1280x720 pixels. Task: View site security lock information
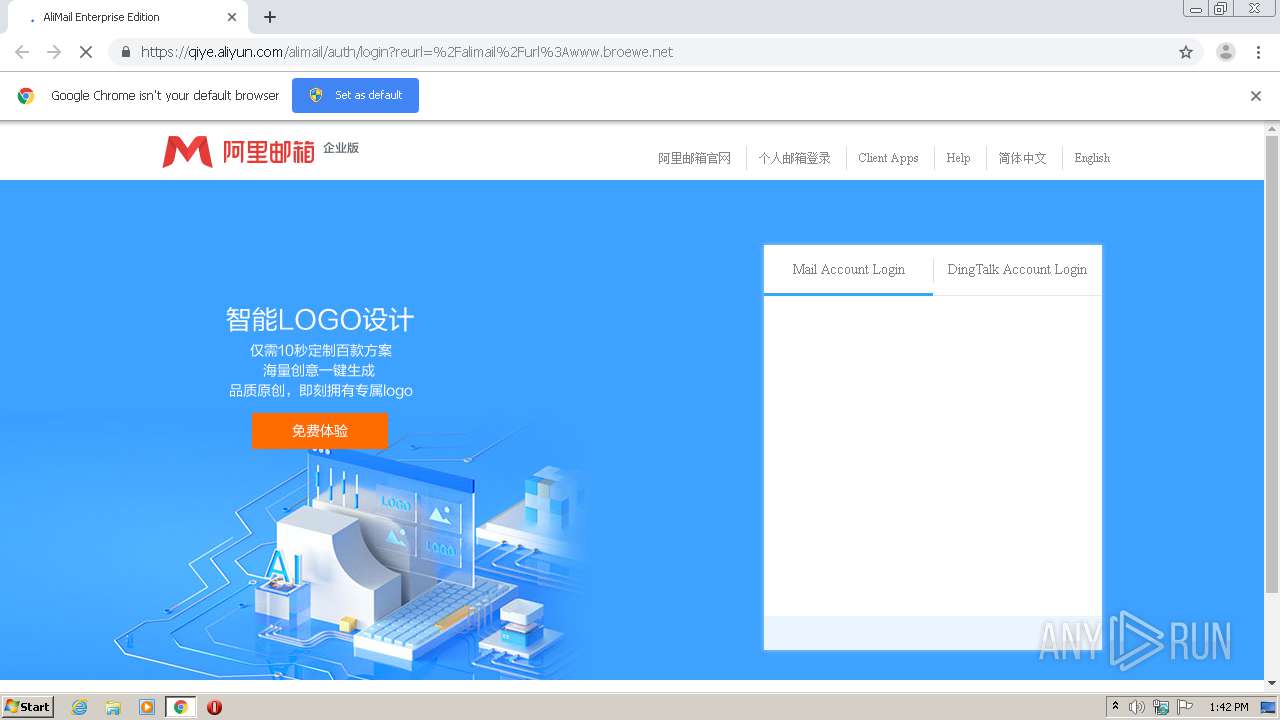pos(125,52)
